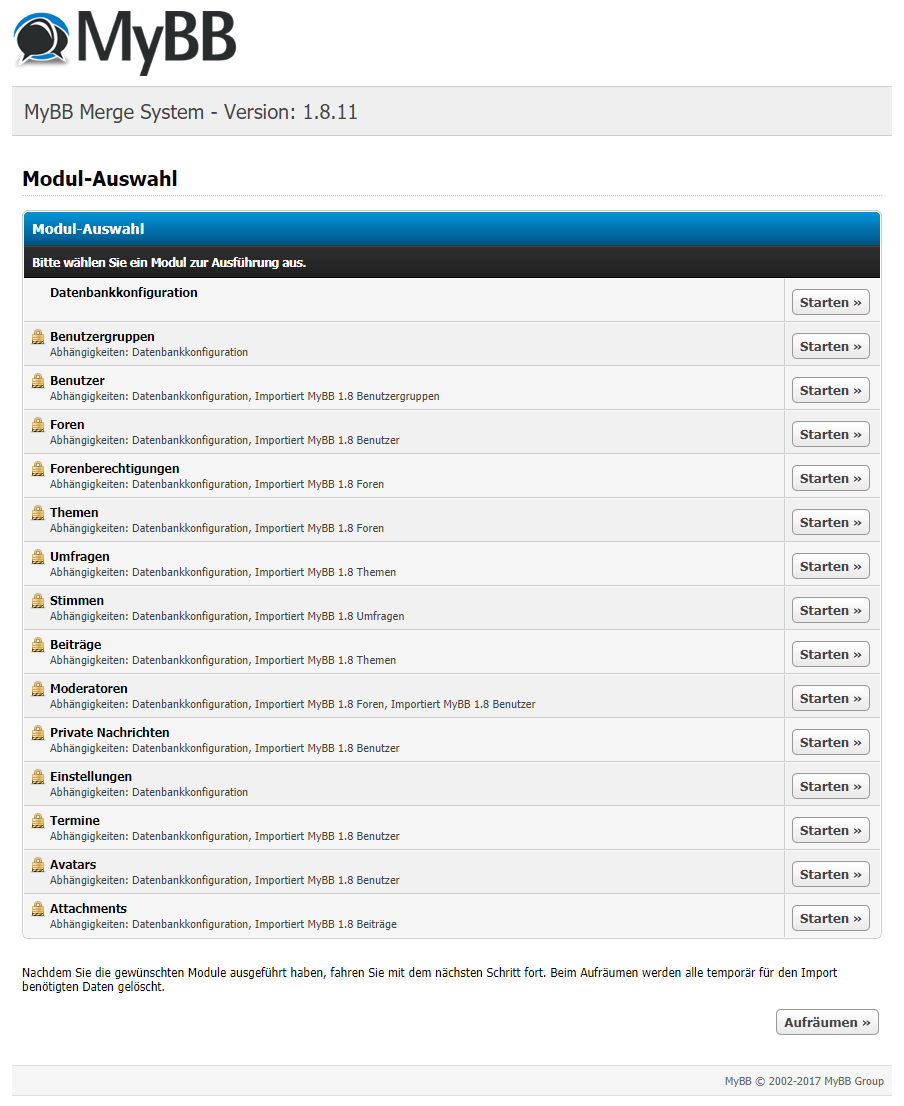Click the lock icon beside Umfragen

tap(38, 557)
